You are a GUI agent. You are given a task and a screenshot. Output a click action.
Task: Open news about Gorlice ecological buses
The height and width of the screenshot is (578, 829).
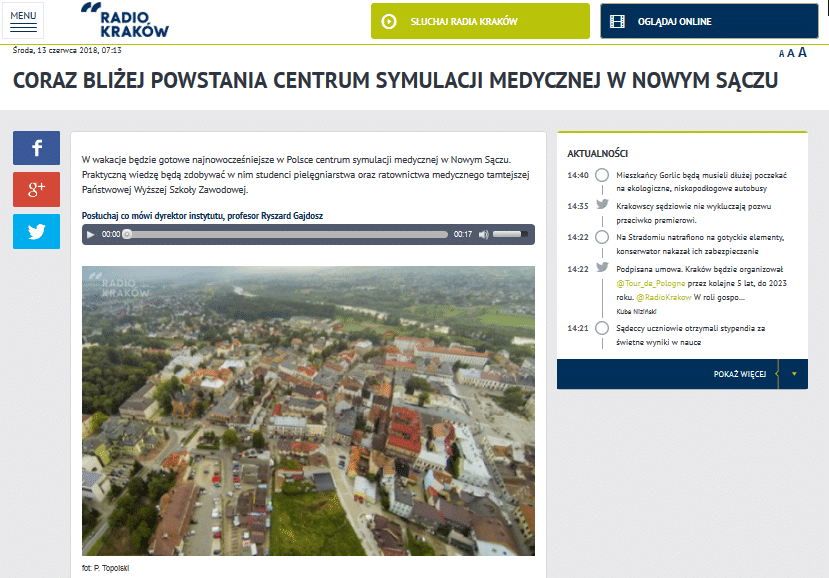pyautogui.click(x=701, y=181)
